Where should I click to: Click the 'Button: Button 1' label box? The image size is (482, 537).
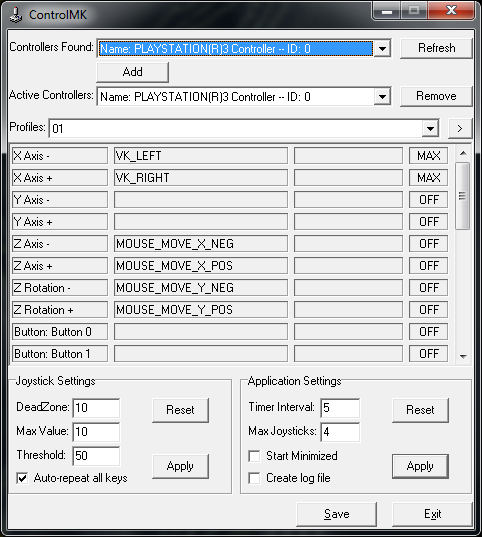[60, 354]
